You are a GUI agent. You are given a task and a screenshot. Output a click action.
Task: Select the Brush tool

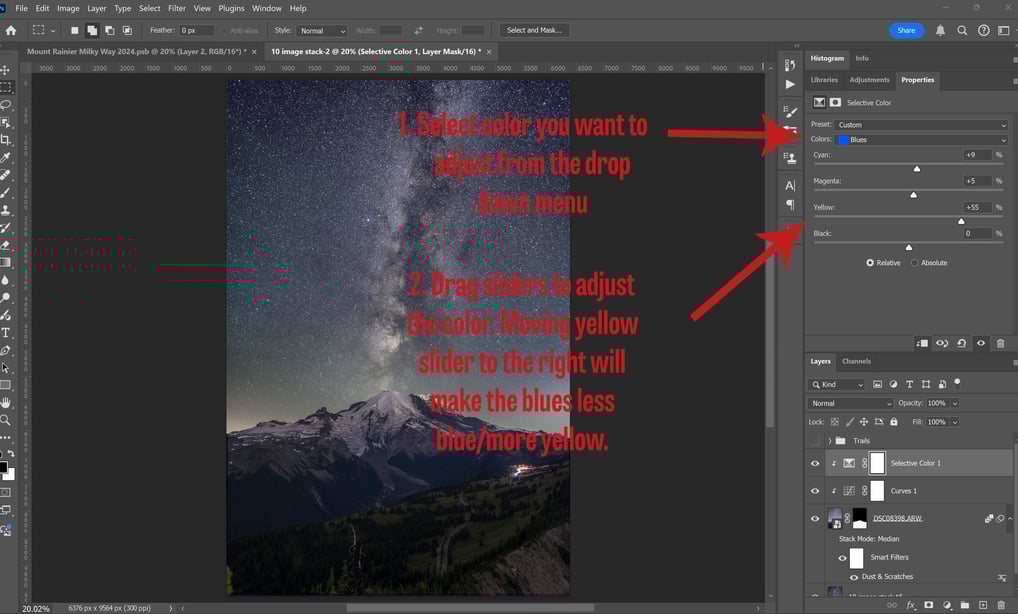click(6, 192)
